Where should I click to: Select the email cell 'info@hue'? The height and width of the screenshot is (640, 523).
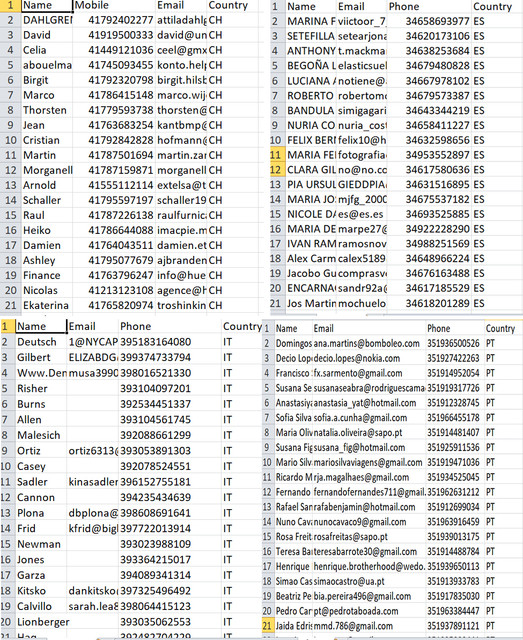point(181,276)
